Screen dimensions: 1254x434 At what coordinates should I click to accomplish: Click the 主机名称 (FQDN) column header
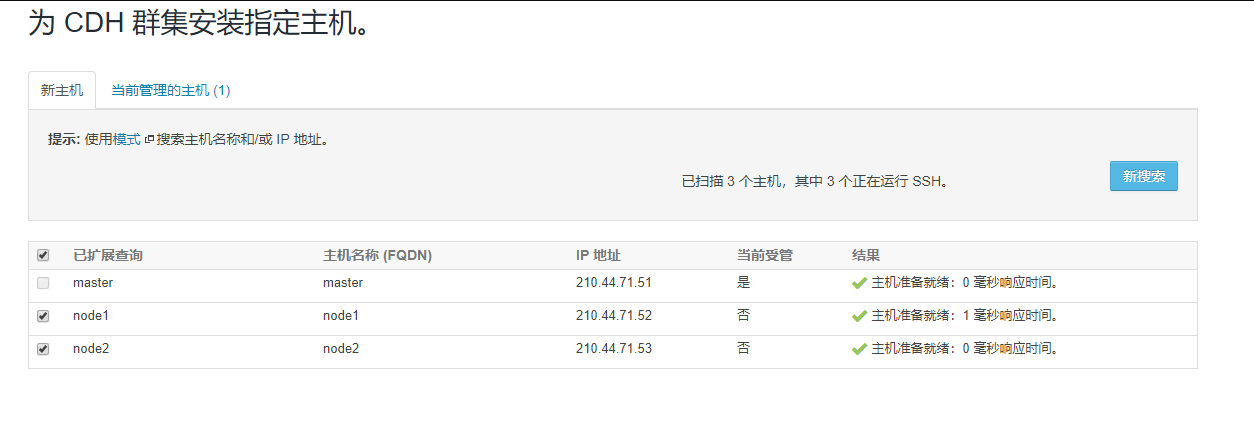tap(377, 256)
